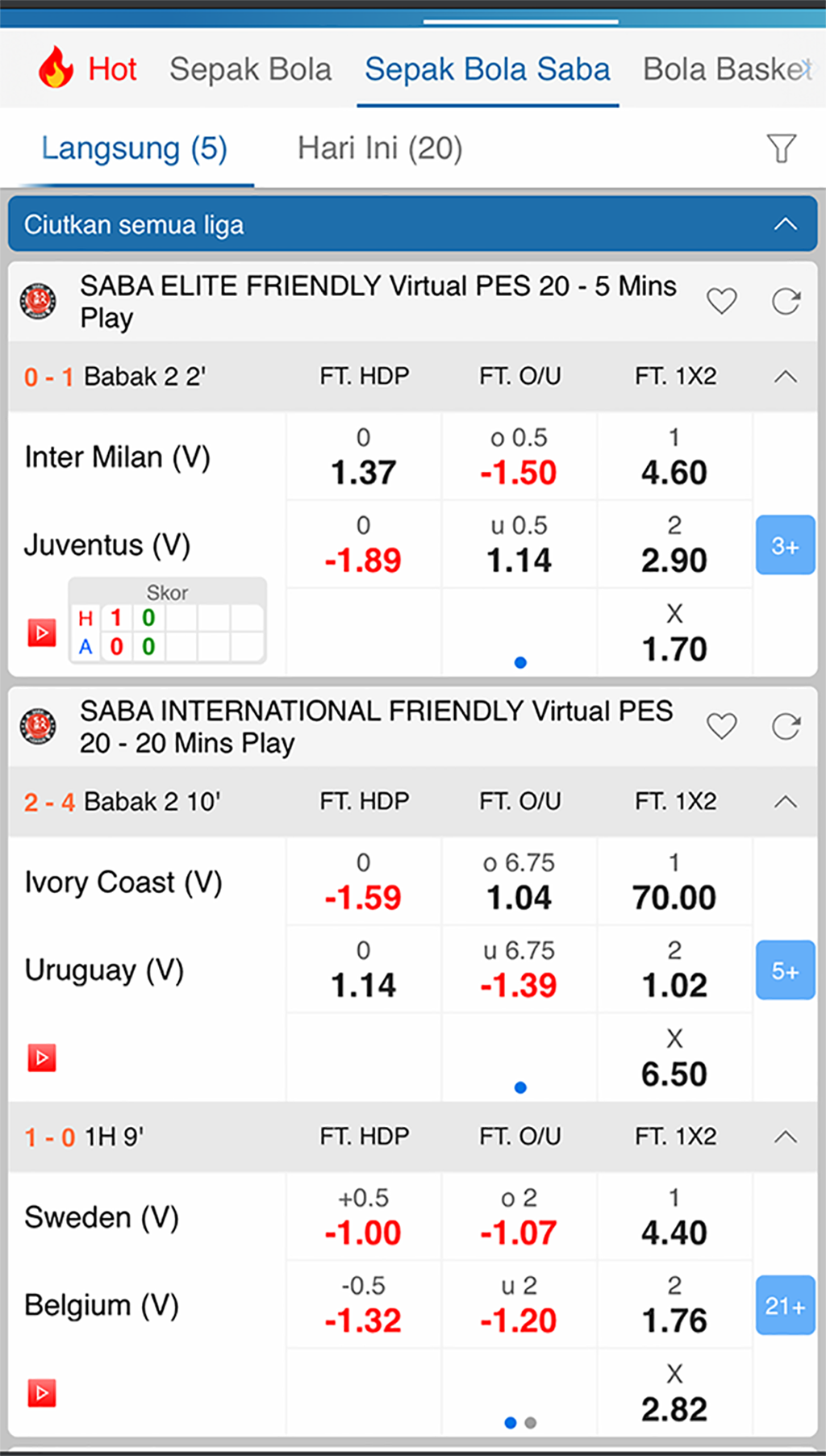Image resolution: width=826 pixels, height=1456 pixels.
Task: Open the Sepak Bola tab
Action: tap(250, 69)
